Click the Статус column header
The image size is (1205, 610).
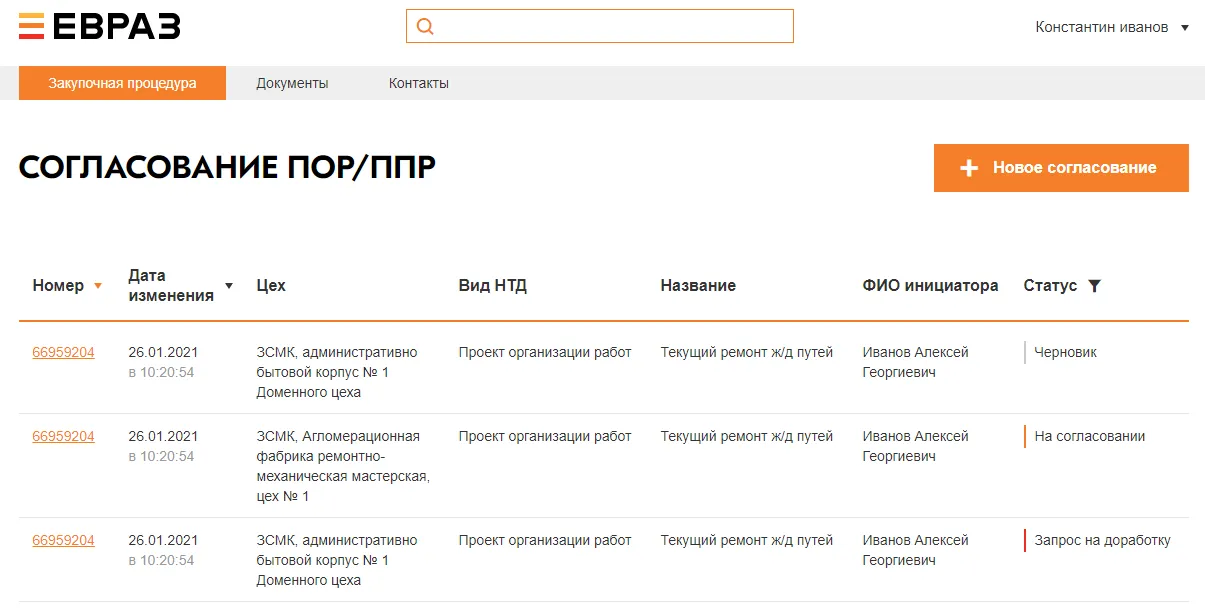point(1050,286)
